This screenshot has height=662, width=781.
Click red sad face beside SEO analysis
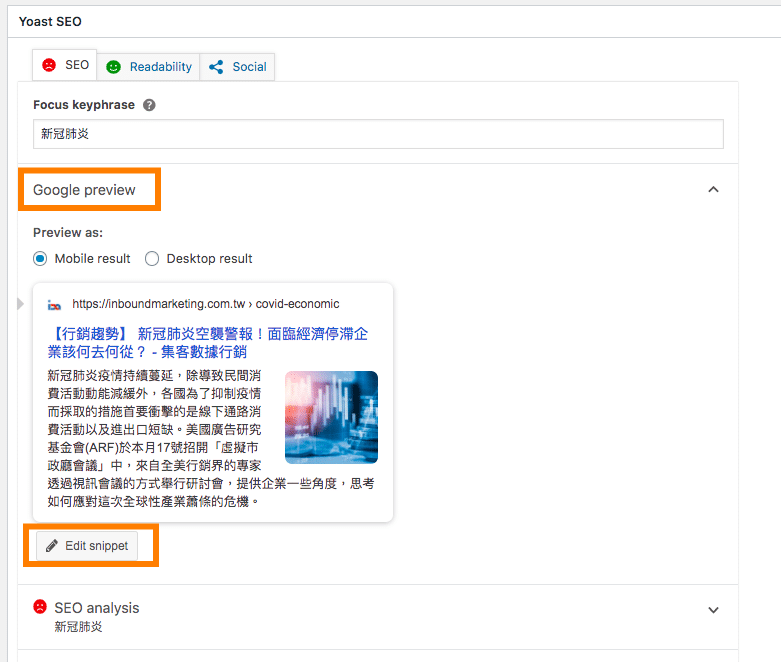40,606
